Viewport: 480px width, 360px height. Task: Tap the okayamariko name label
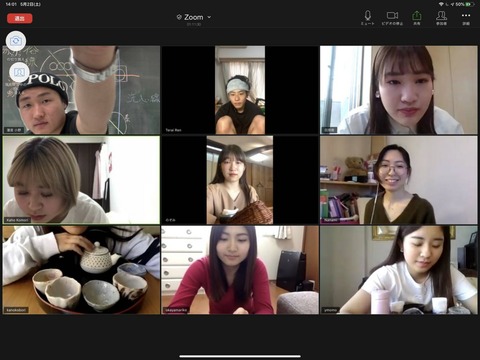[176, 310]
